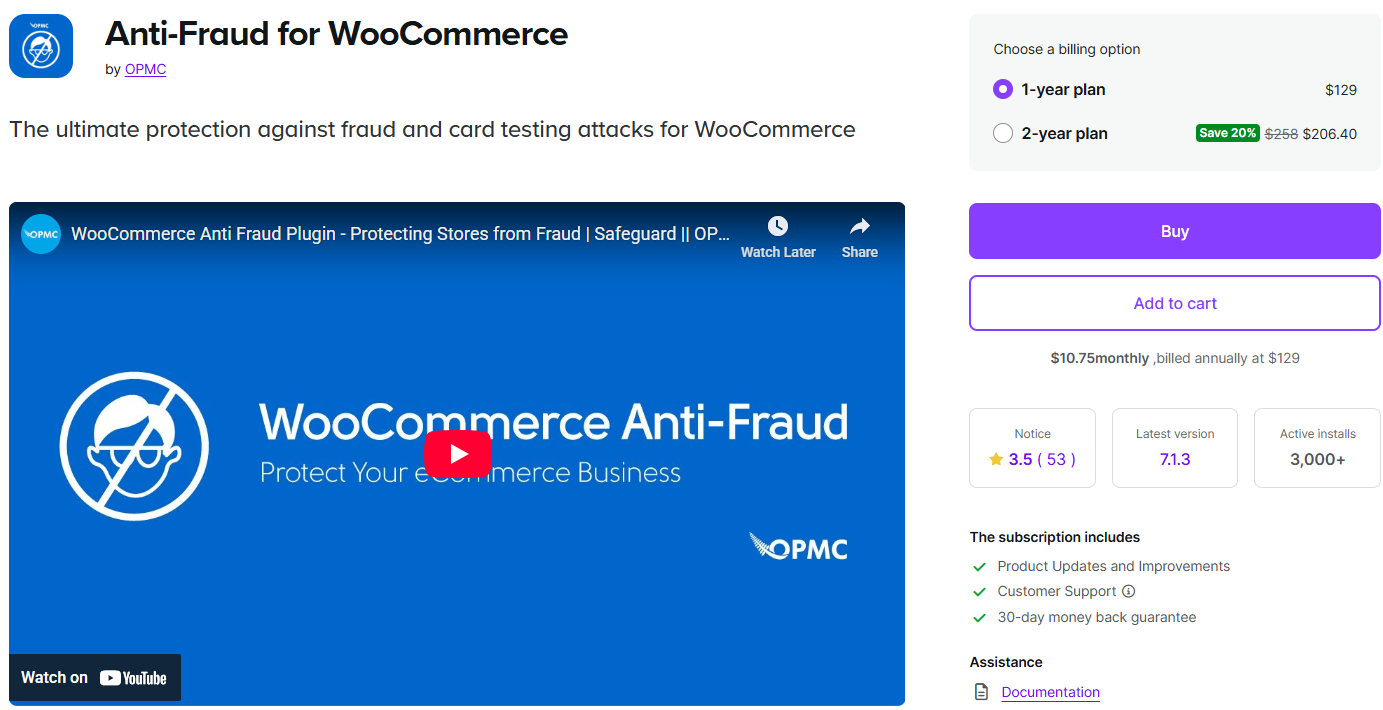Click the checkmark beside 30-day money back guarantee

coord(979,617)
